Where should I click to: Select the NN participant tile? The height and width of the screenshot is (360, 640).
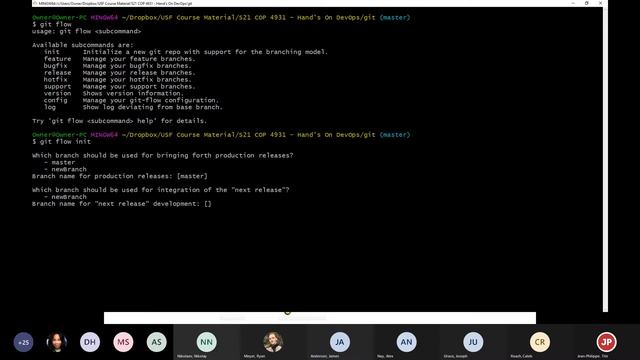(207, 342)
